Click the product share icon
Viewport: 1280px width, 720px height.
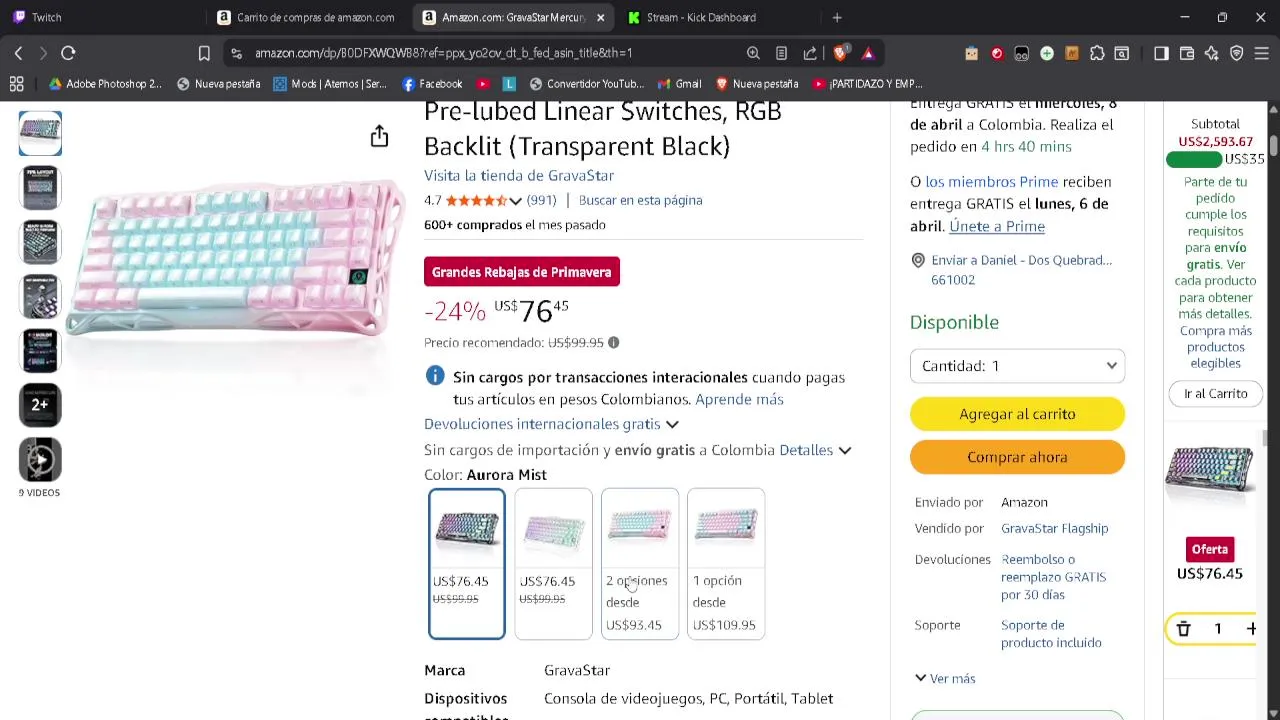click(379, 136)
